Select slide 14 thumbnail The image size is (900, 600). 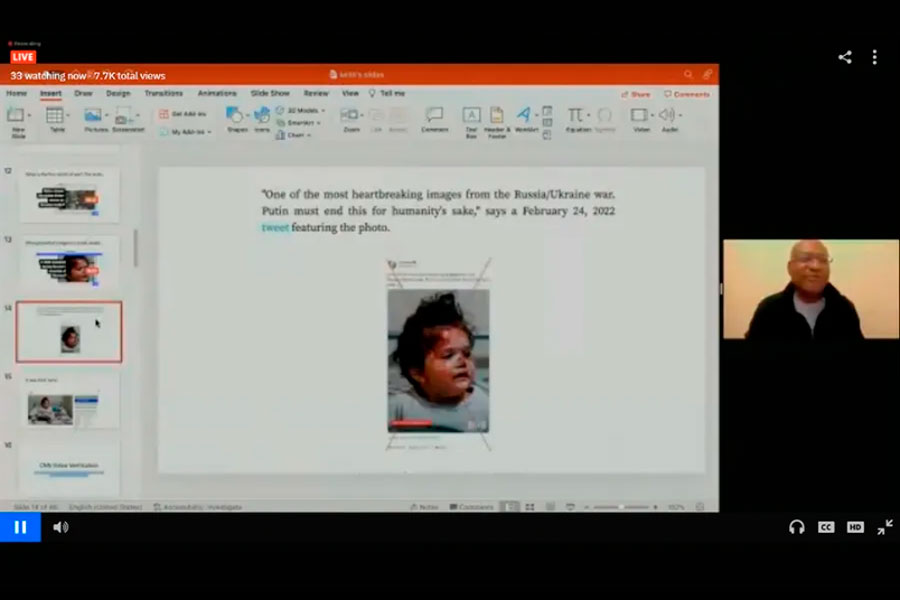pos(69,332)
